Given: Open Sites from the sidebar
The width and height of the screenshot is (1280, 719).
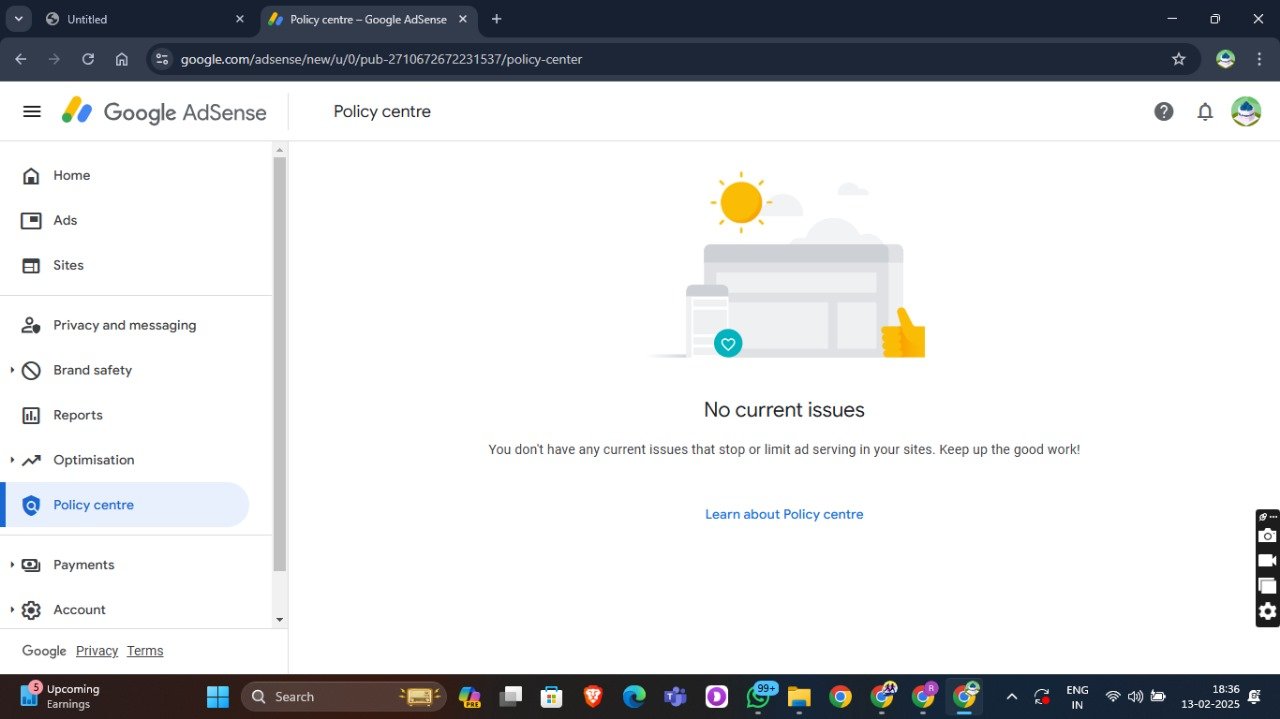Looking at the screenshot, I should pyautogui.click(x=68, y=265).
